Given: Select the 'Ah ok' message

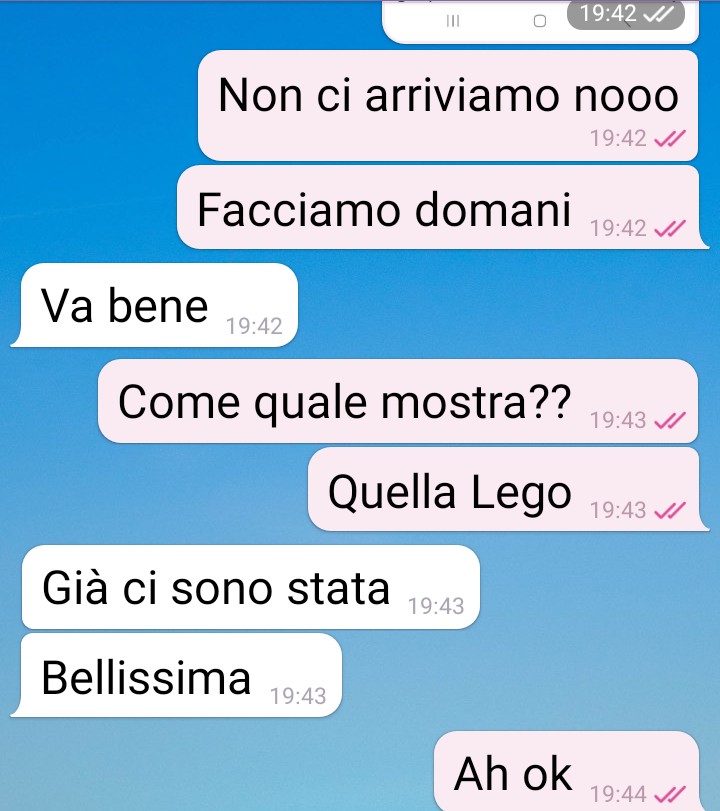Looking at the screenshot, I should click(566, 772).
